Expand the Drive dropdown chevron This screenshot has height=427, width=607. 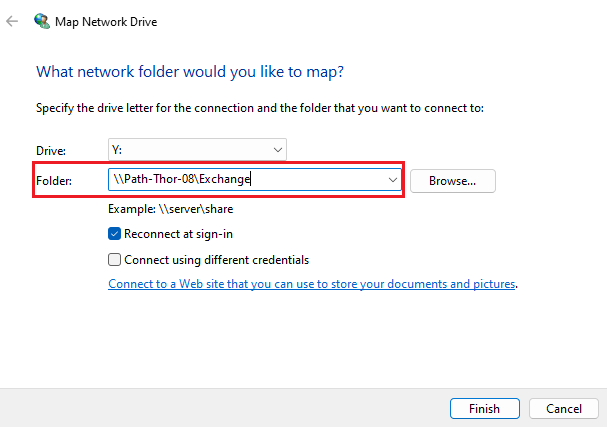(278, 150)
